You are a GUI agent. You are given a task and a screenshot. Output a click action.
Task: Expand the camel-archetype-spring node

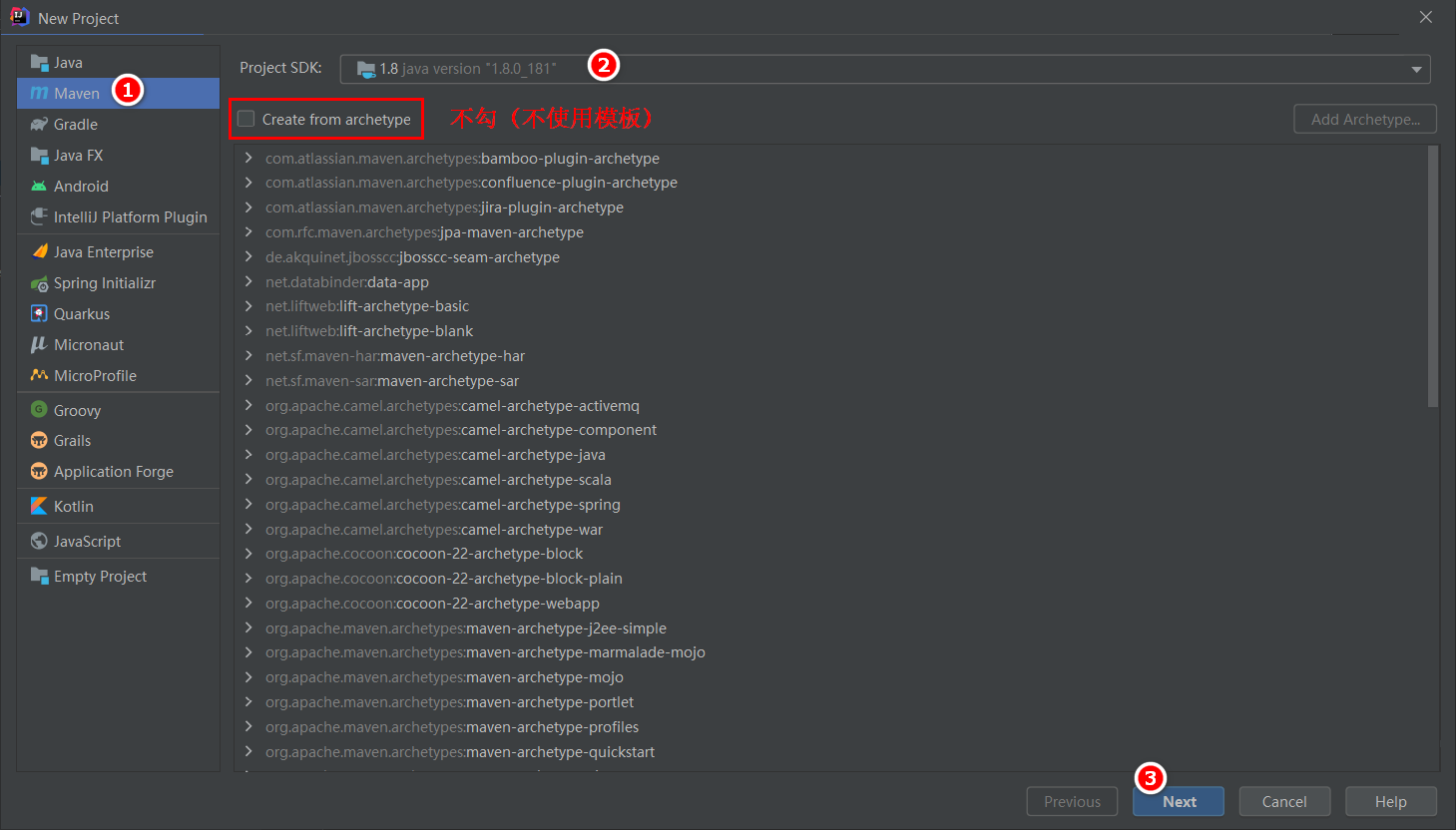tap(248, 505)
